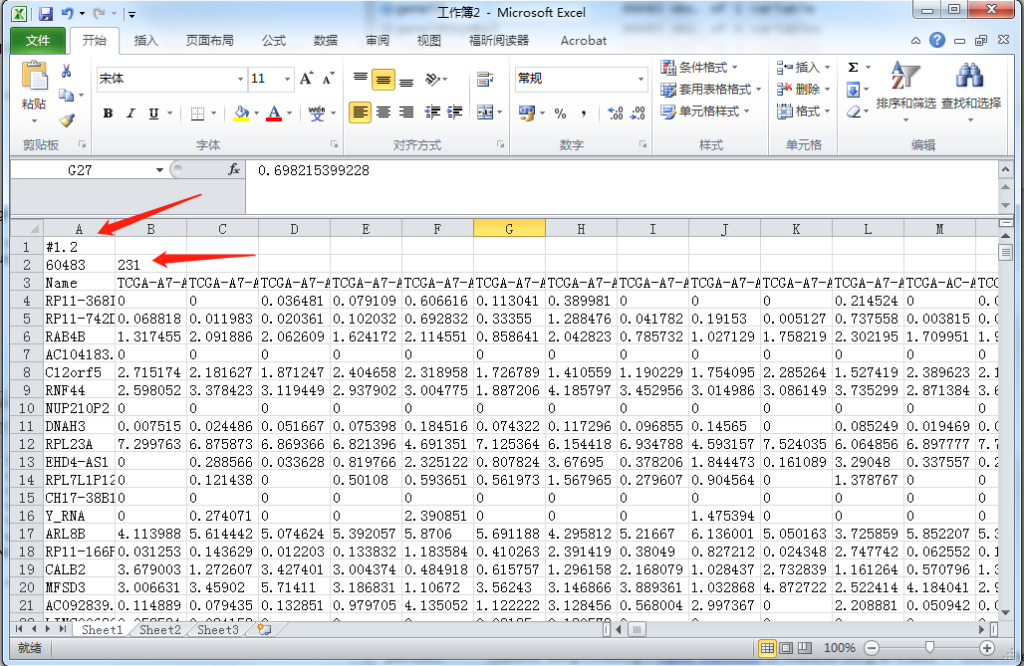Apply percent style
This screenshot has width=1024, height=666.
[x=560, y=113]
